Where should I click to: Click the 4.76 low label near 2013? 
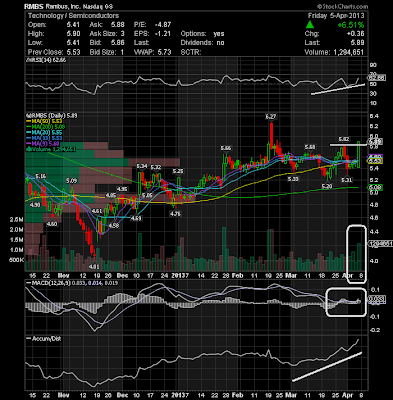coord(175,214)
